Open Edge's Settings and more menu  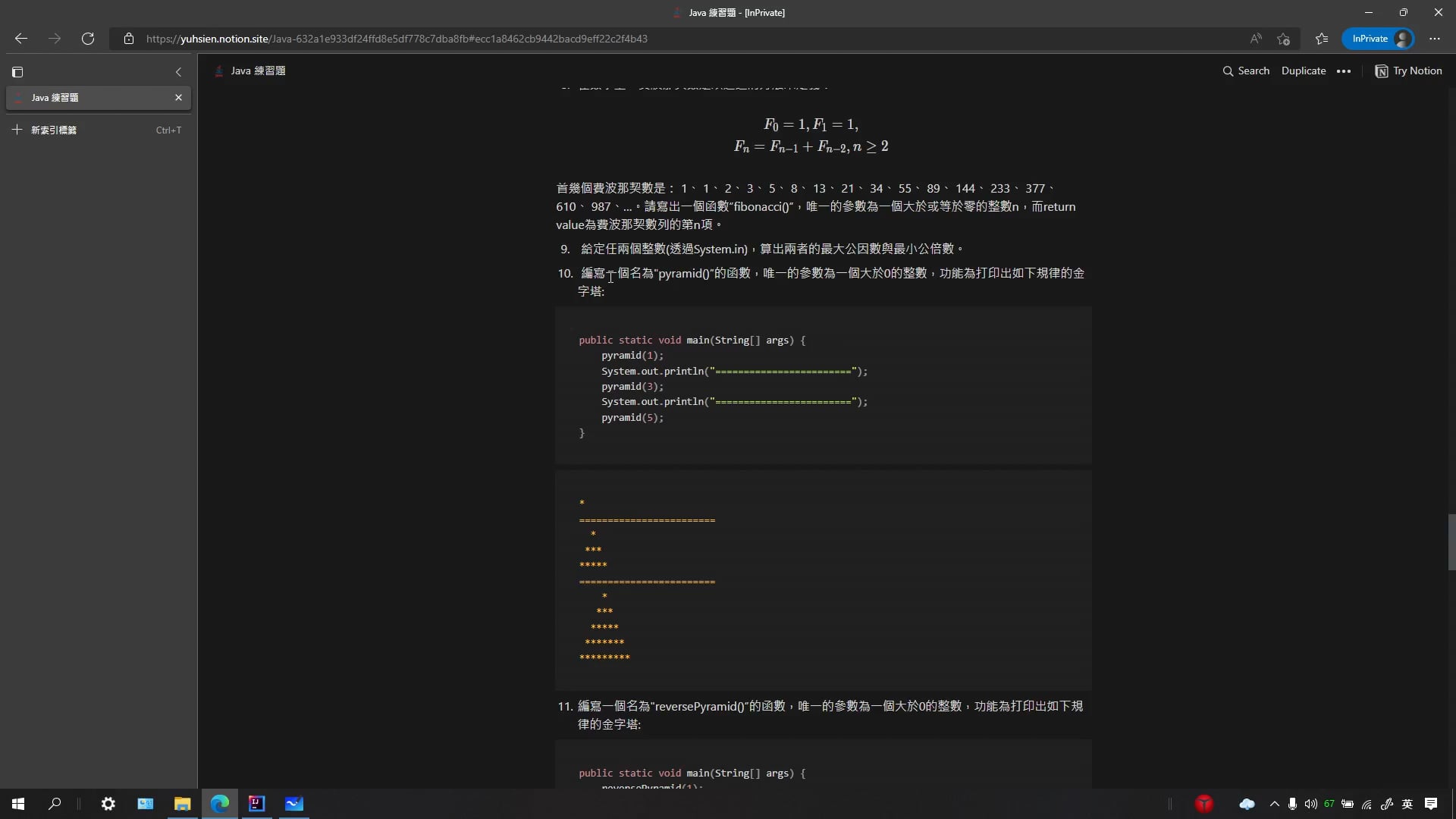1435,39
